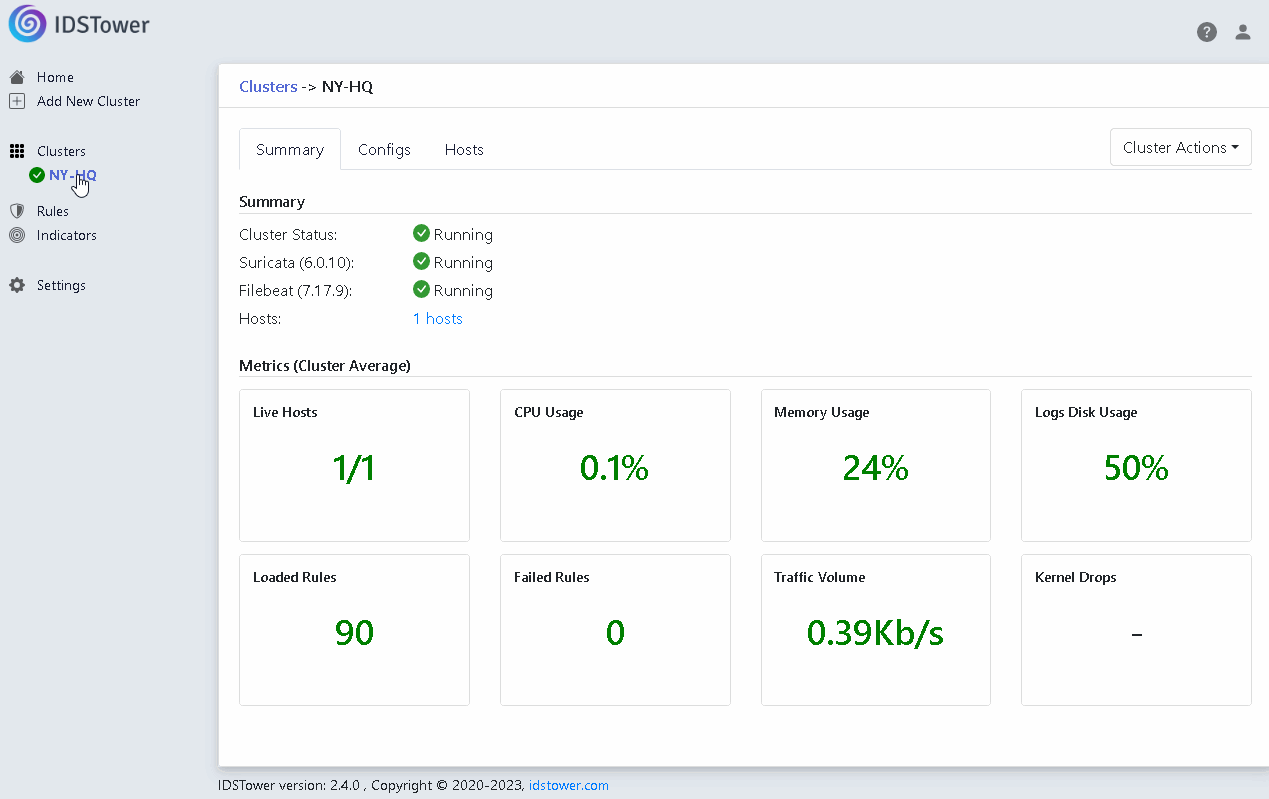
Task: Click the Kernel Drops dash value
Action: click(x=1136, y=633)
